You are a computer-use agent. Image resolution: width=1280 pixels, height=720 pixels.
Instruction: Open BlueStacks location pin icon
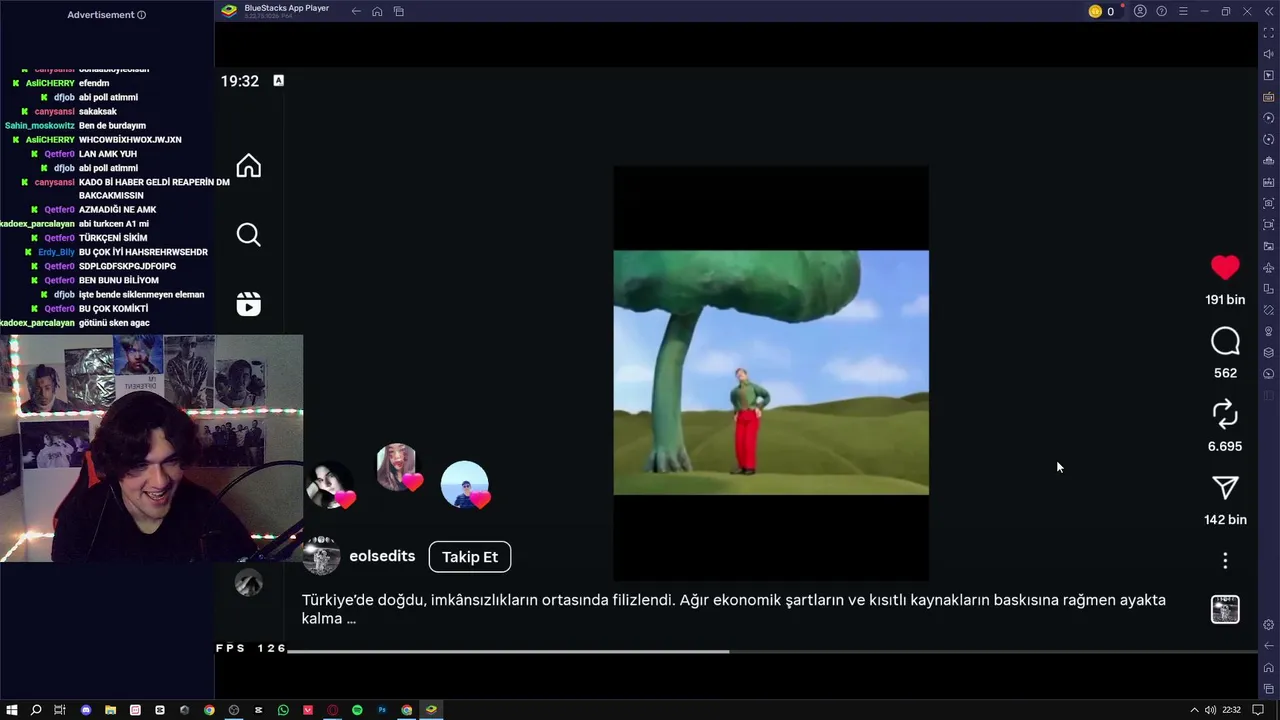click(x=1269, y=331)
